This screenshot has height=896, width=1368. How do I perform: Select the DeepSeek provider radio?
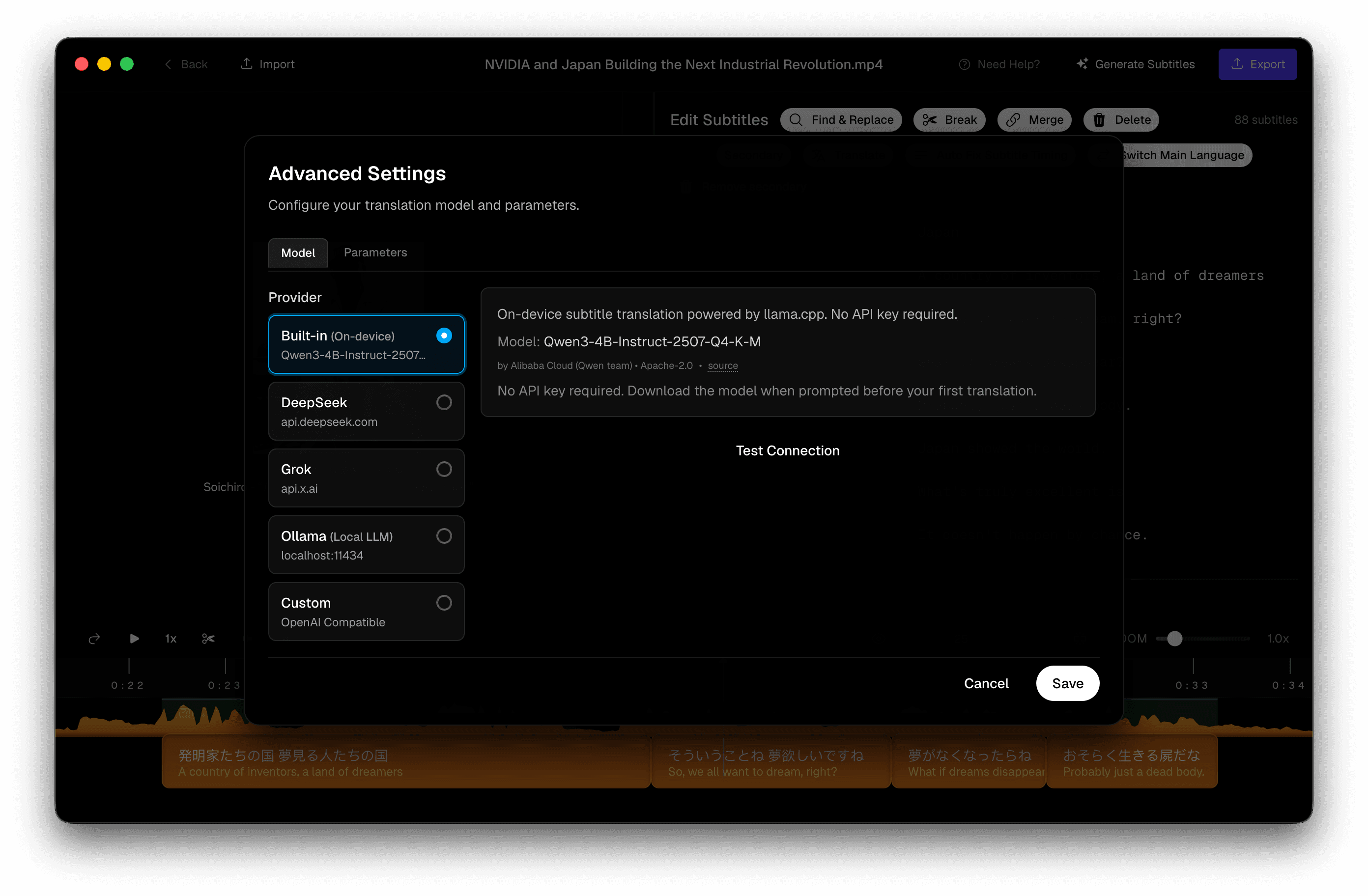444,402
